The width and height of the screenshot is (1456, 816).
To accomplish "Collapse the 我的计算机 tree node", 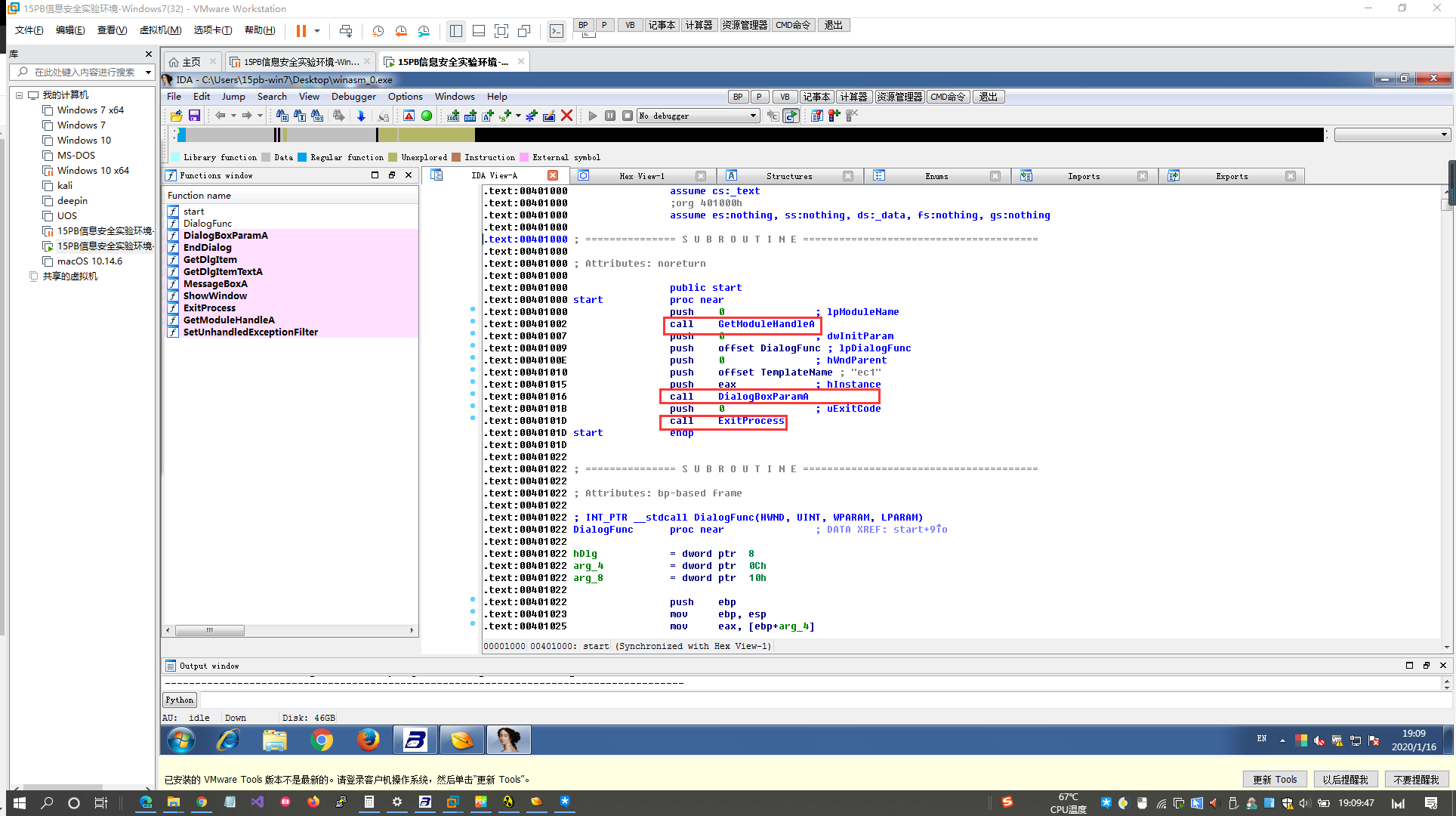I will (x=20, y=95).
